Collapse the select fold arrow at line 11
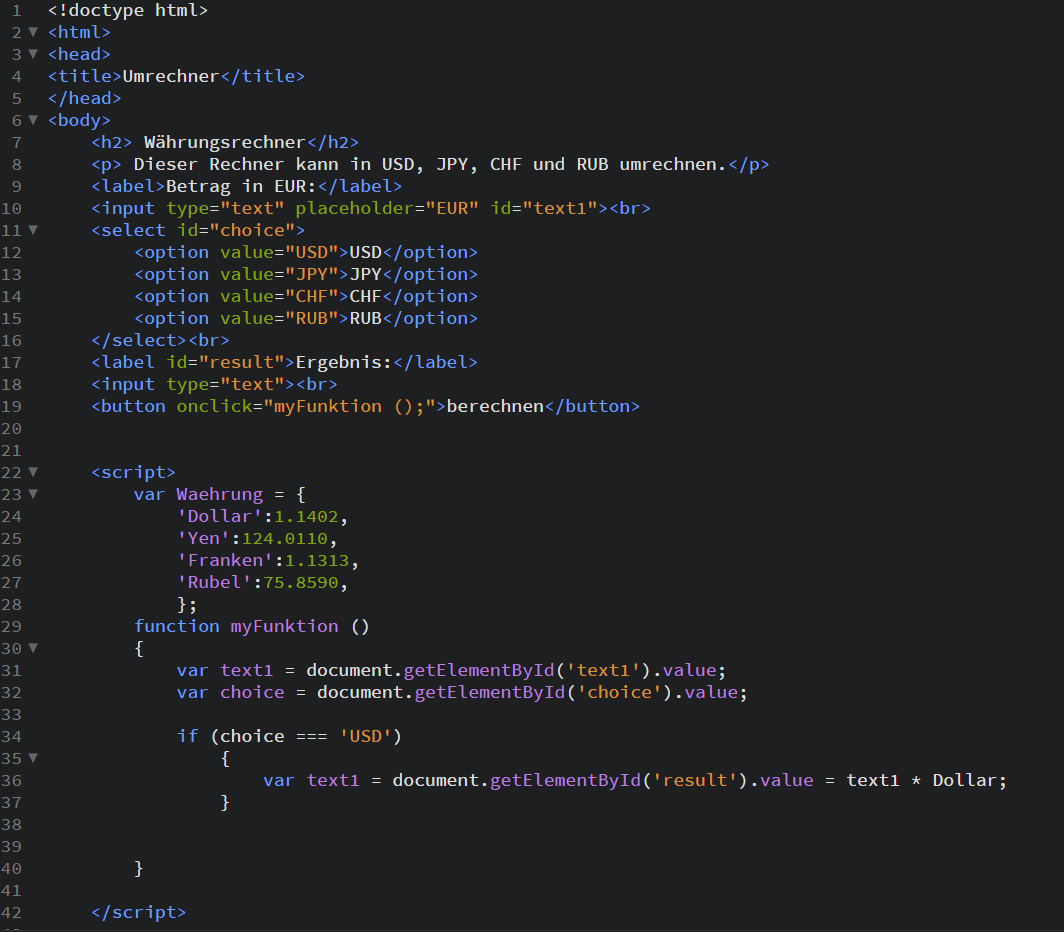 pyautogui.click(x=33, y=229)
